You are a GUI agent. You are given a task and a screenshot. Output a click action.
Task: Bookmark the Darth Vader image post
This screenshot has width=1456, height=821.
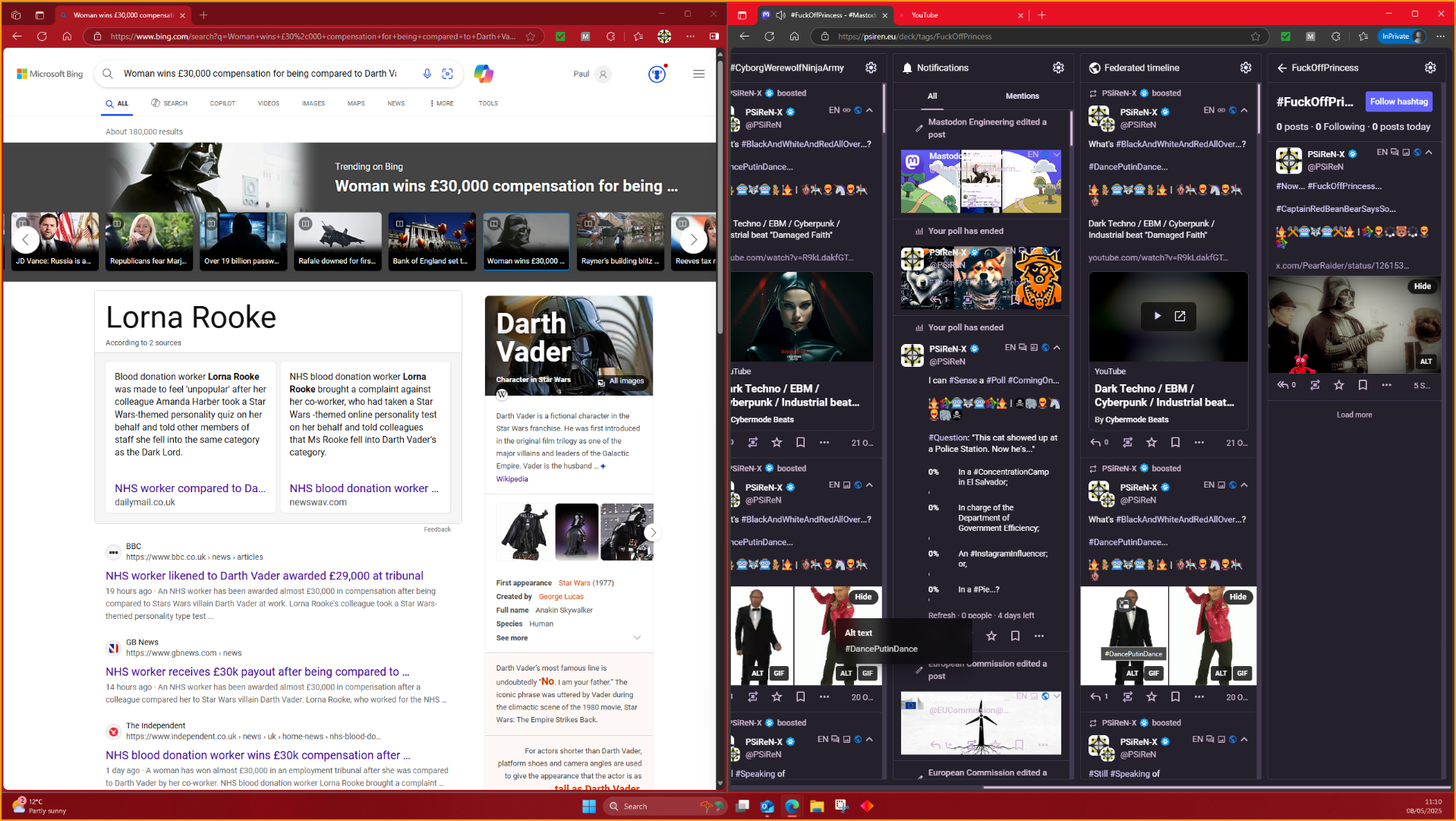point(1363,385)
